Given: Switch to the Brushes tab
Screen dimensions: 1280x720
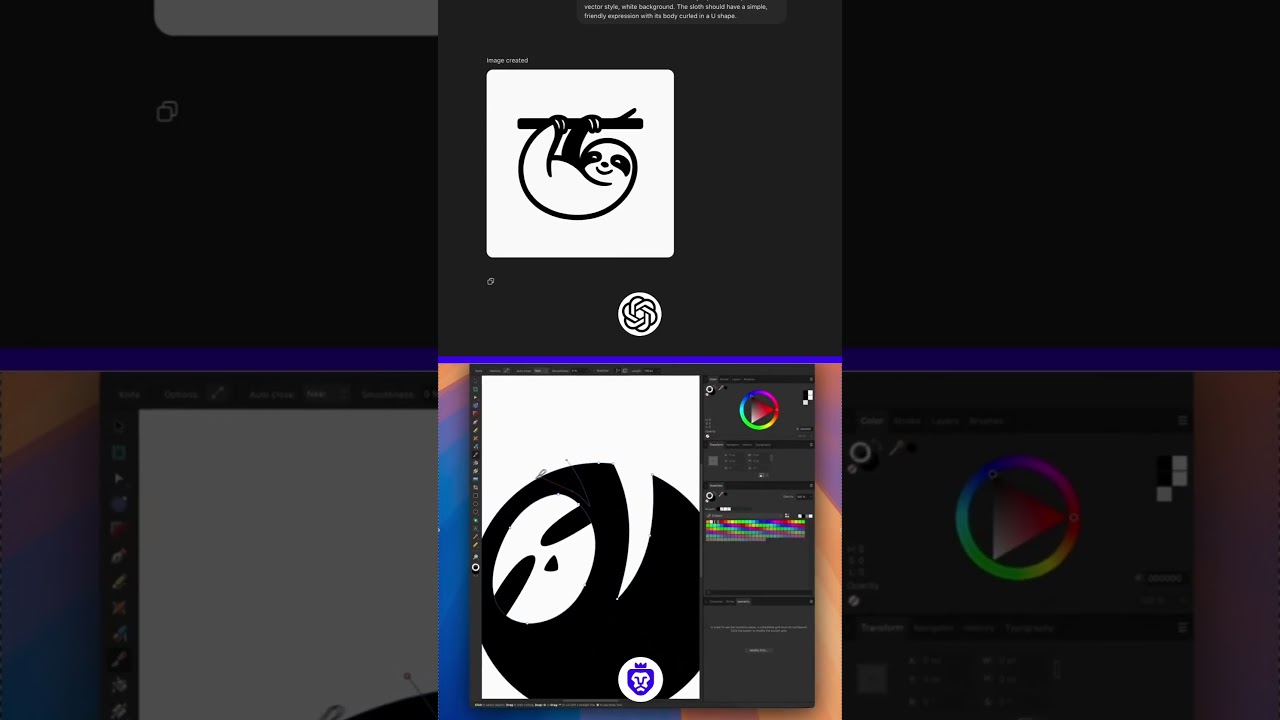Looking at the screenshot, I should pyautogui.click(x=749, y=379).
